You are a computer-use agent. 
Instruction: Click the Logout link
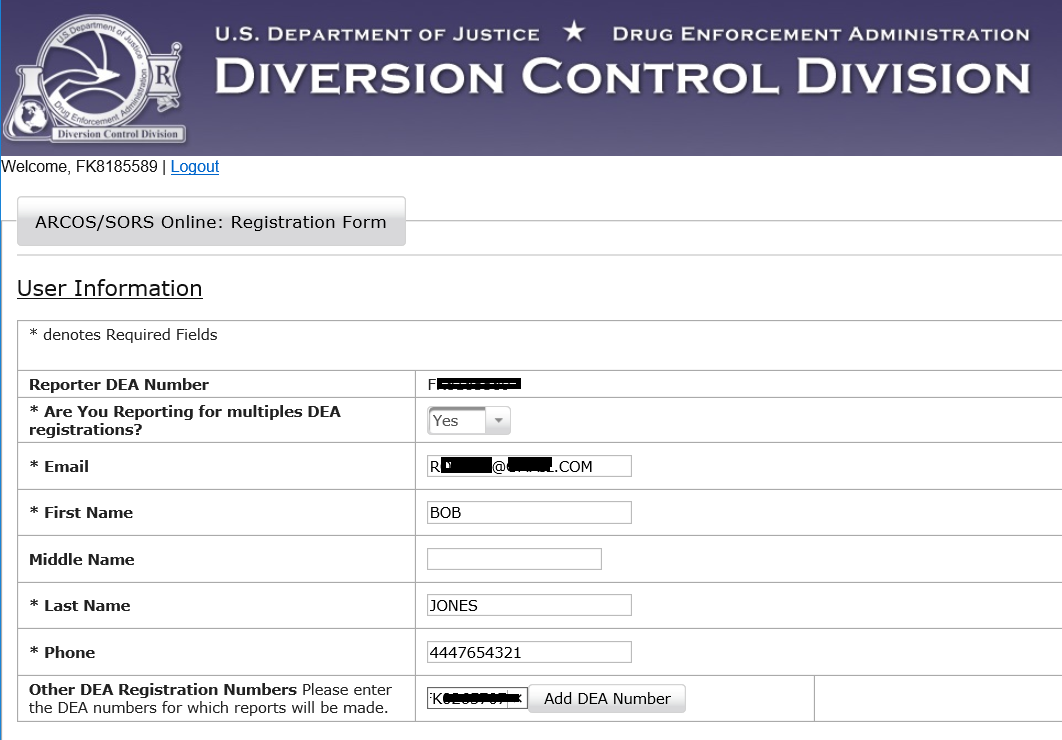point(194,167)
